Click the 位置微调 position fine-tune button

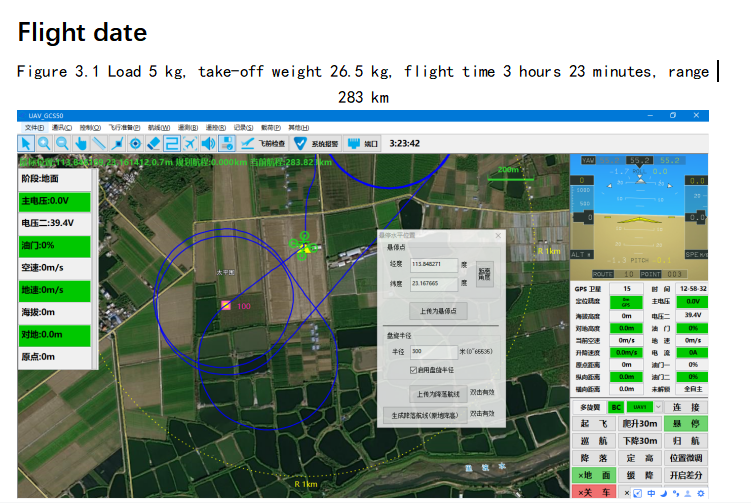686,458
